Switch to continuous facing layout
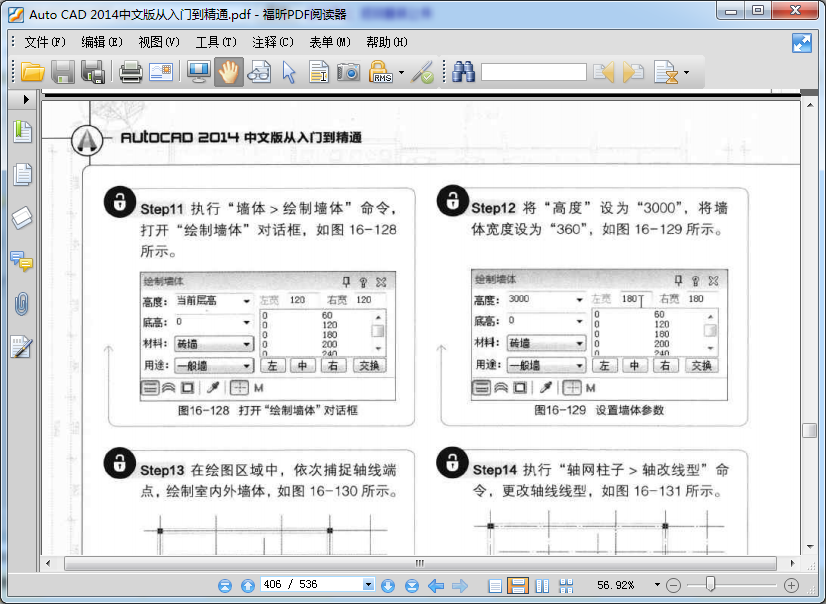 (566, 586)
